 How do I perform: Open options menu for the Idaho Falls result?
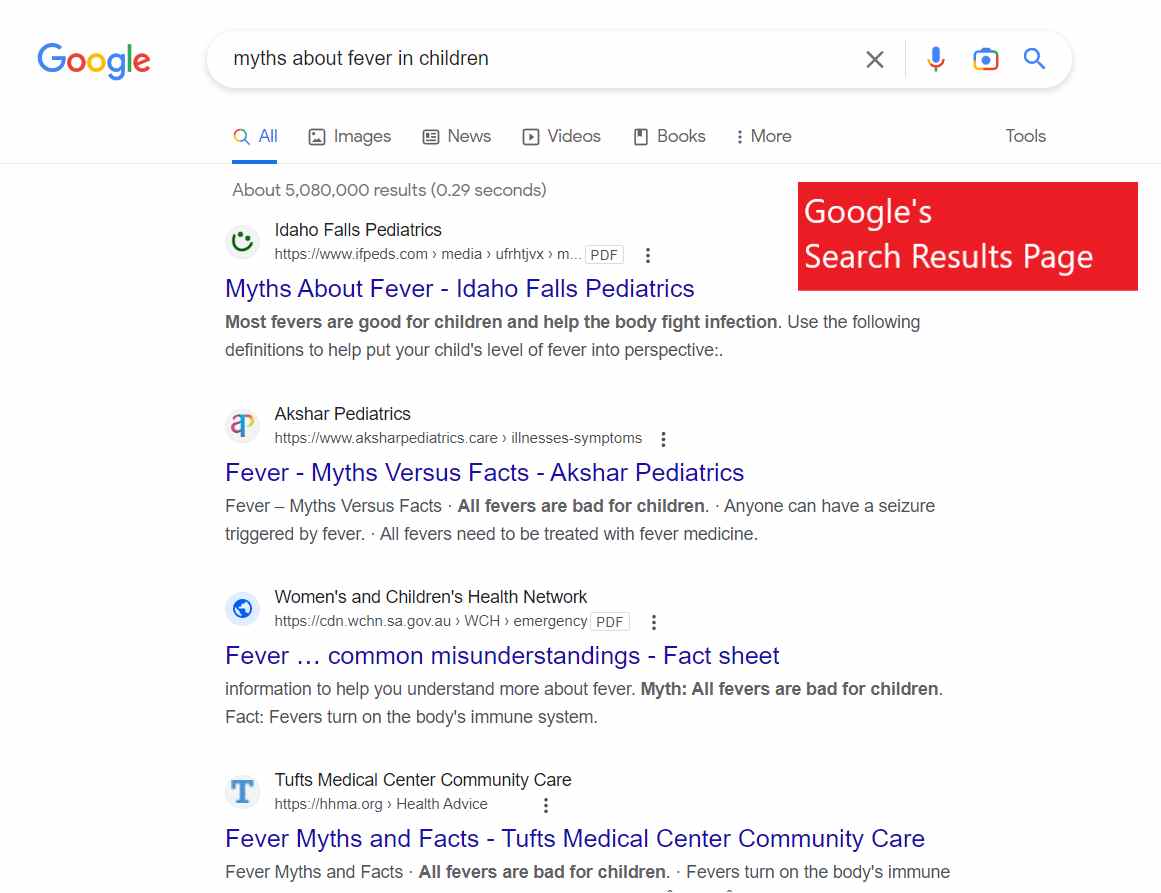(x=647, y=255)
